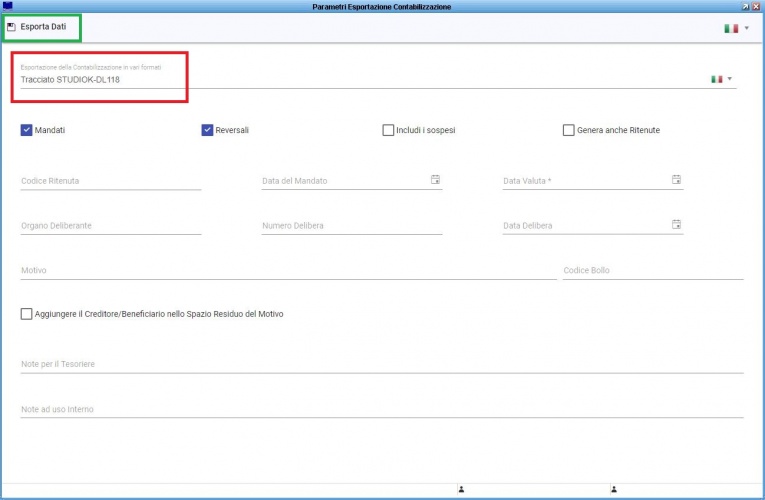Viewport: 765px width, 500px height.
Task: Enable the Includi i sospesi checkbox
Action: 388,130
